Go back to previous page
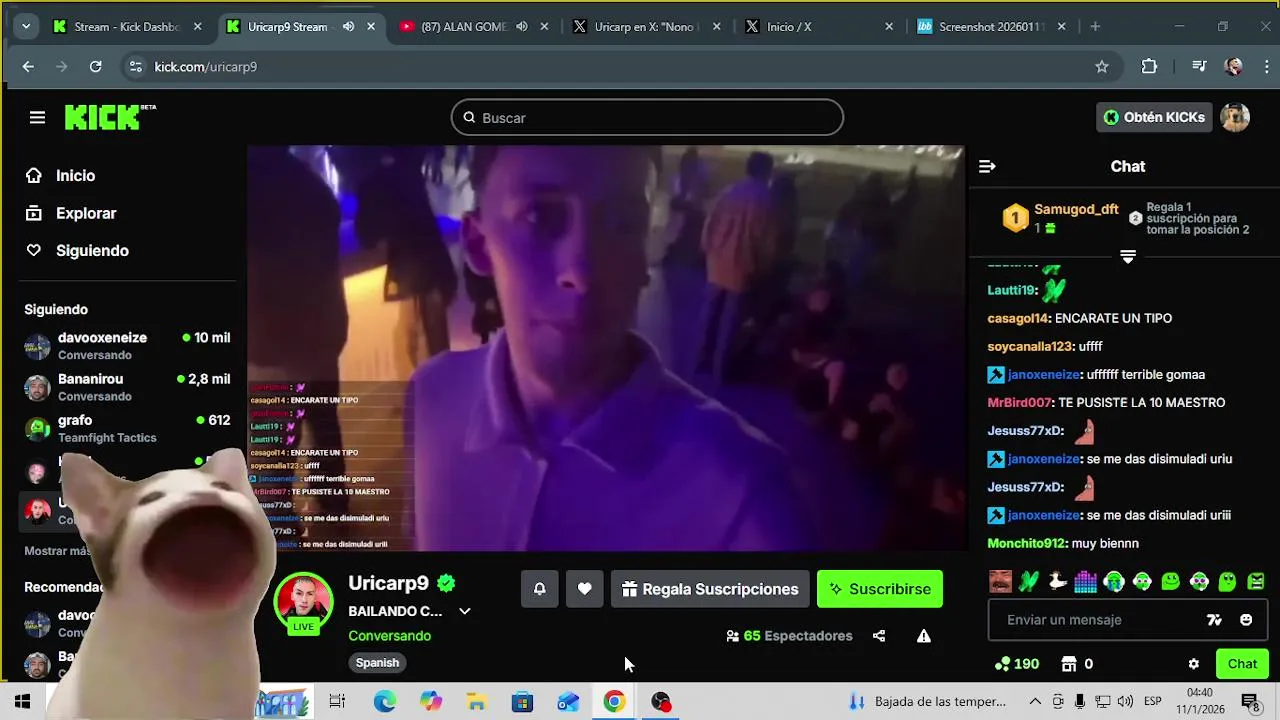Image resolution: width=1280 pixels, height=720 pixels. click(28, 67)
